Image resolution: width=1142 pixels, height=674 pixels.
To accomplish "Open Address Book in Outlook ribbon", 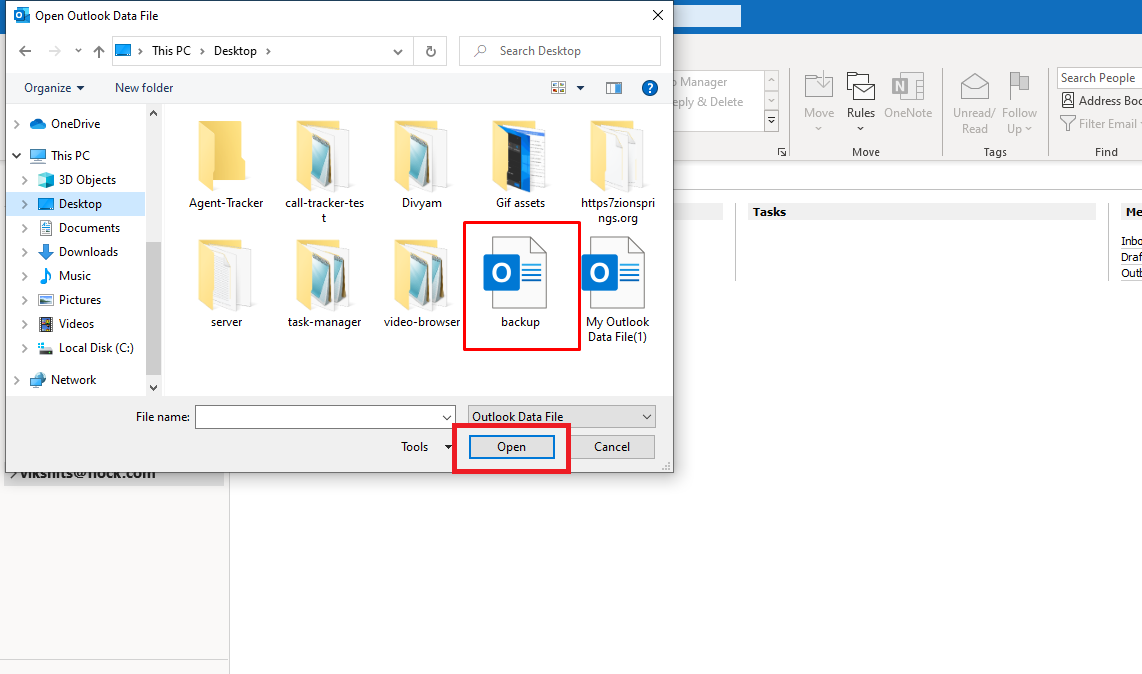I will point(1101,101).
